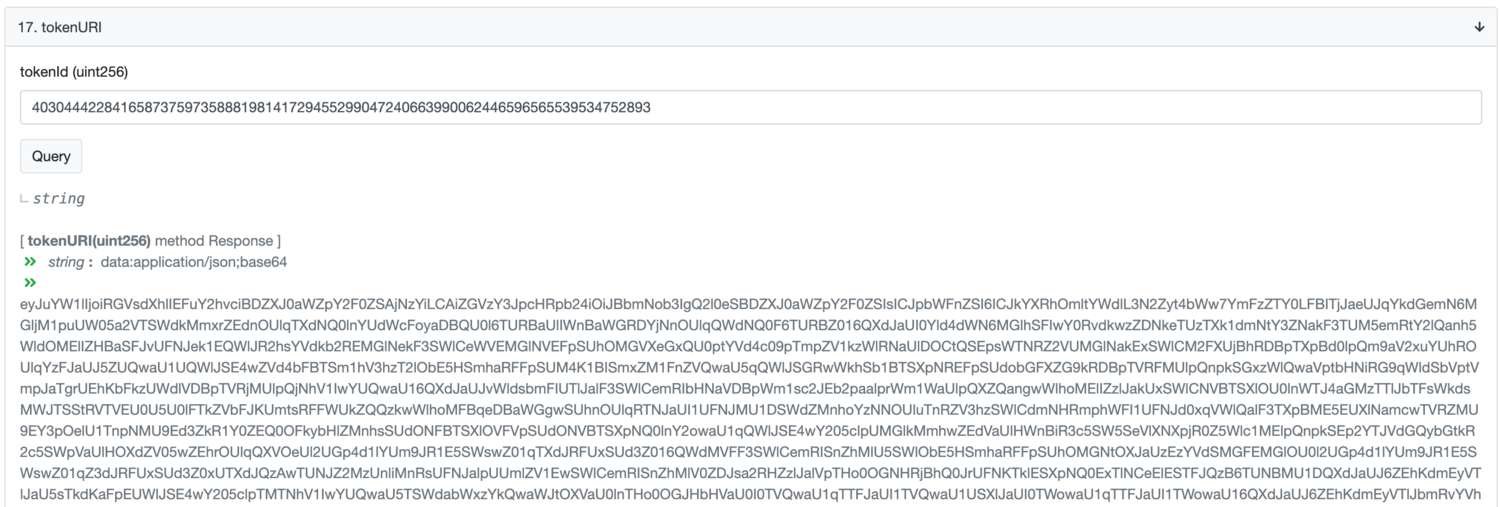Click 'method Response ]' text
Image resolution: width=1500 pixels, height=507 pixels.
pyautogui.click(x=218, y=241)
